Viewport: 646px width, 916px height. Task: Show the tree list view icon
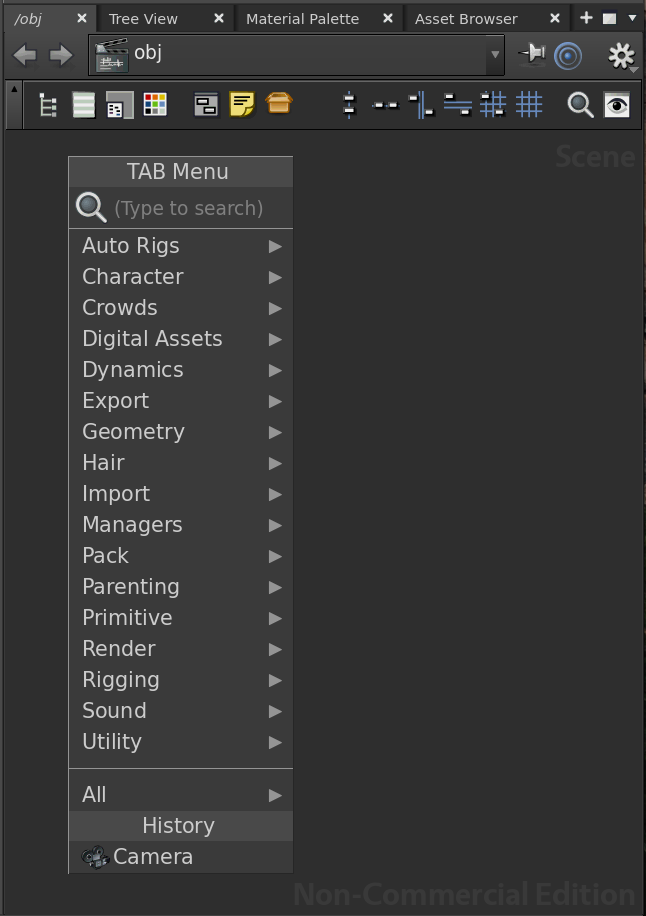(47, 104)
